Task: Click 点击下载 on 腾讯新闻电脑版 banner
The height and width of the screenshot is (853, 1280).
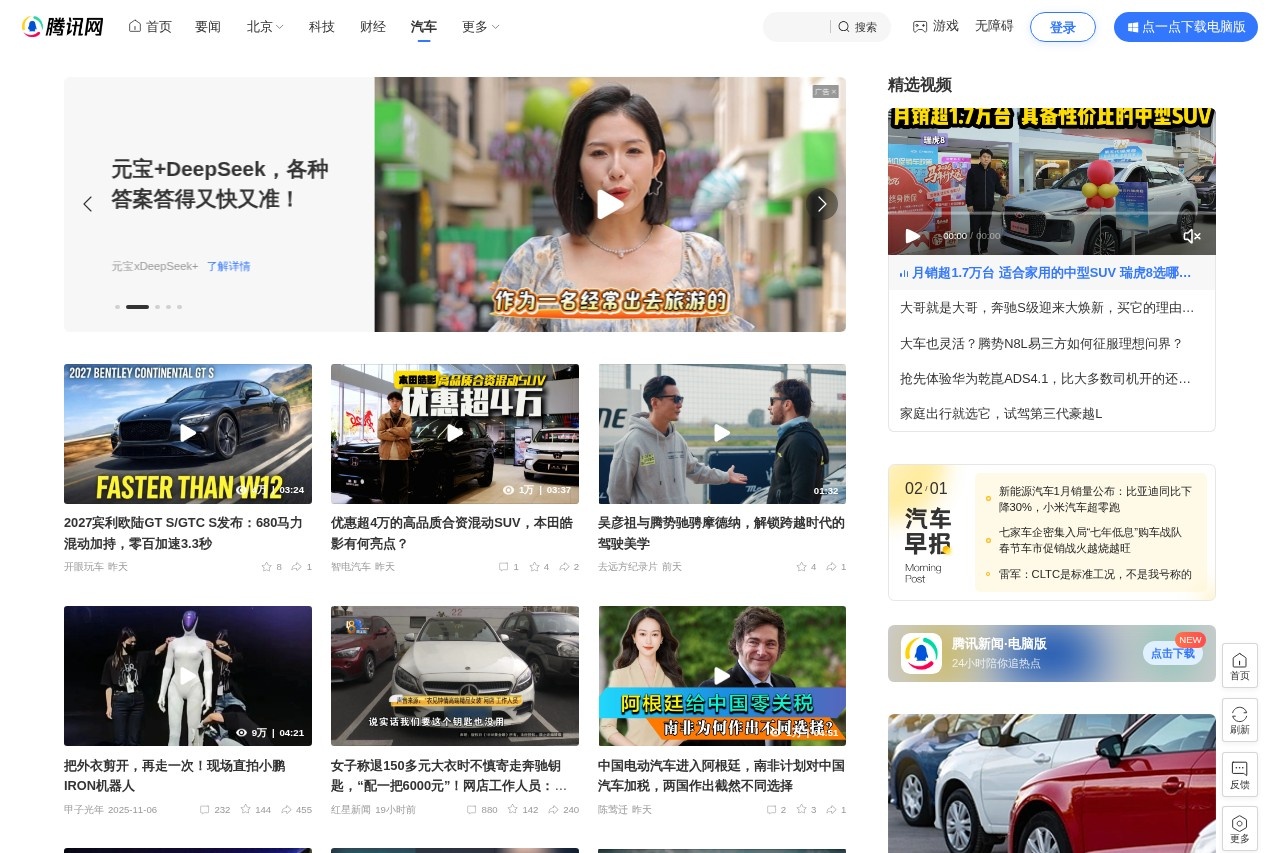Action: 1172,653
